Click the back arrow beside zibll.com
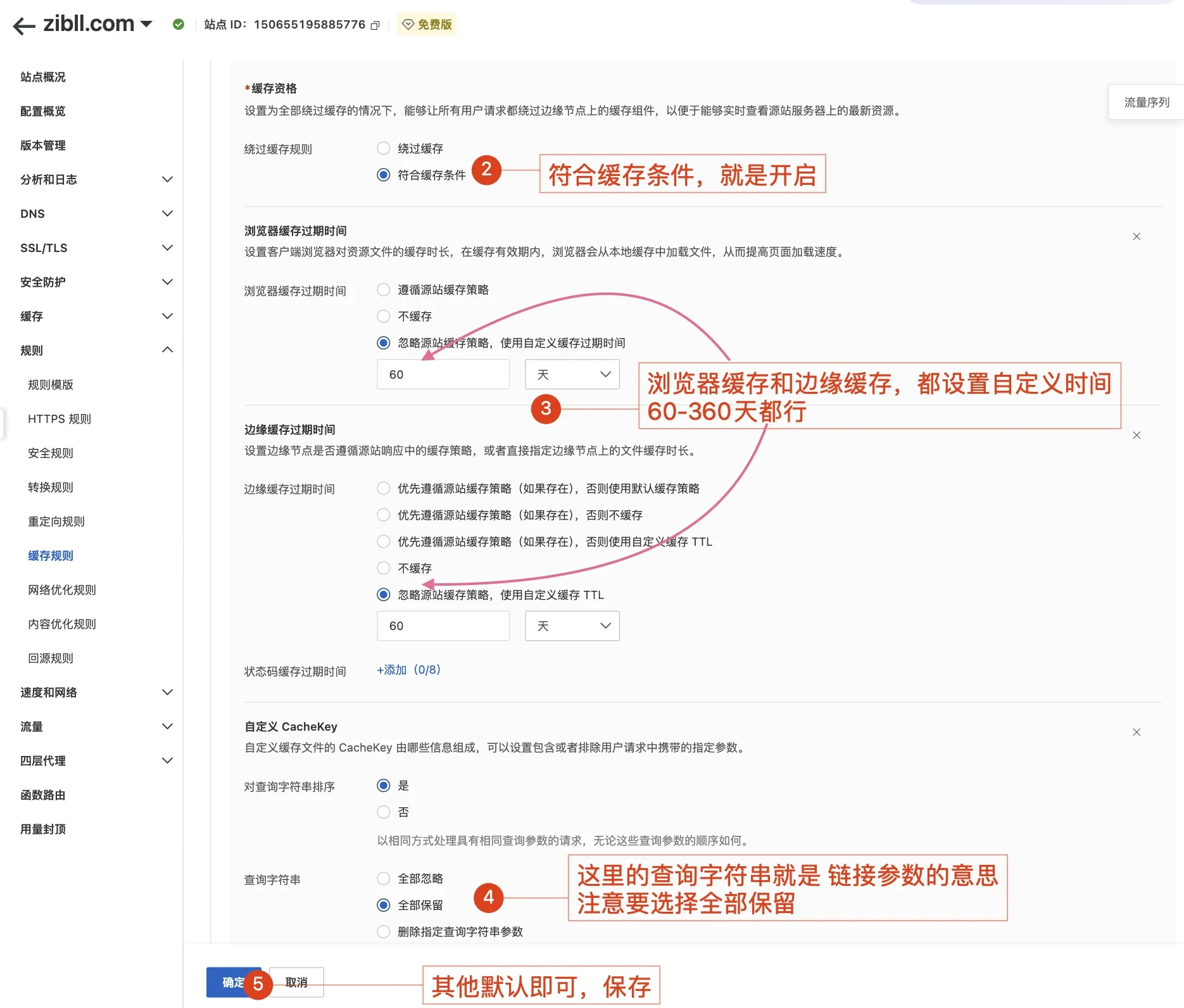This screenshot has width=1184, height=1008. (x=23, y=24)
